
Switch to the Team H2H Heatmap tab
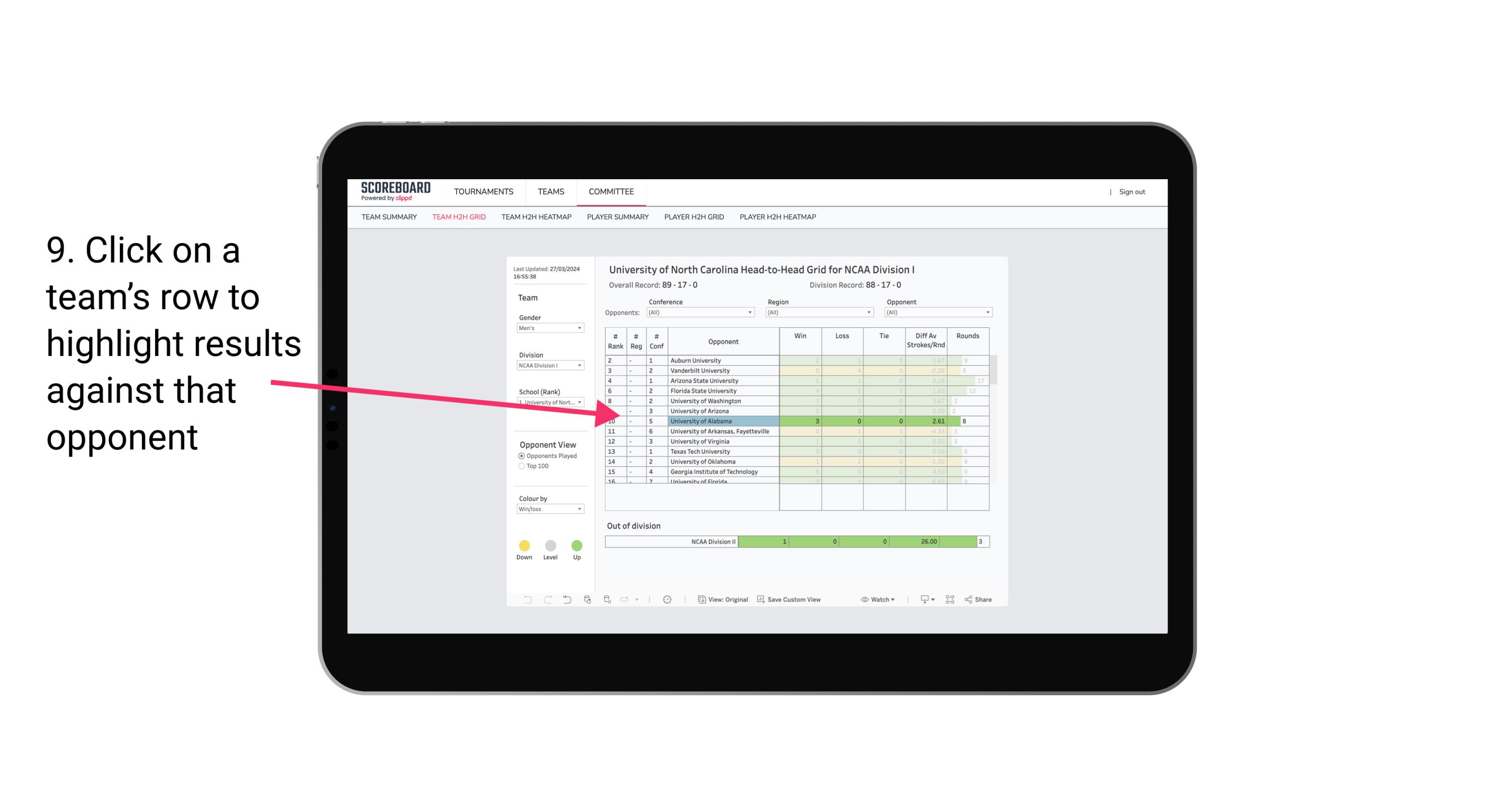pyautogui.click(x=536, y=217)
